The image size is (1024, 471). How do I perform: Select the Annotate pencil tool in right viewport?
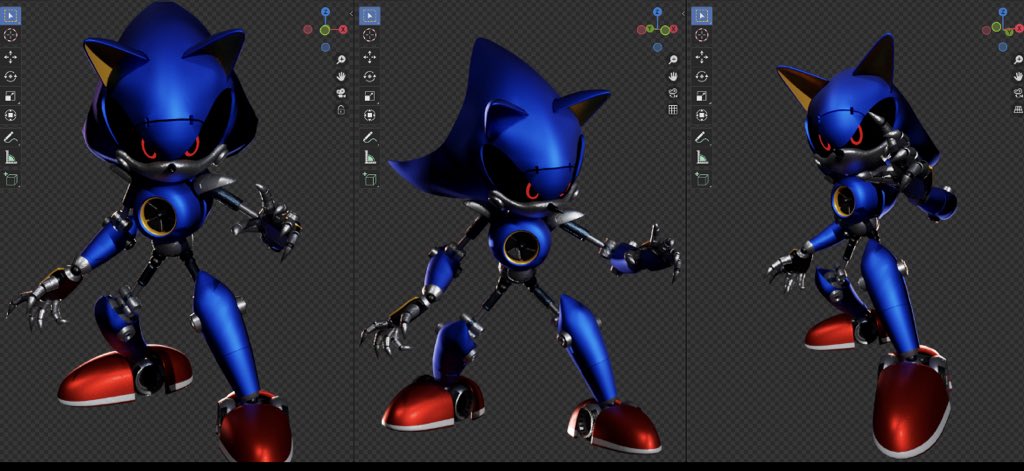[702, 138]
